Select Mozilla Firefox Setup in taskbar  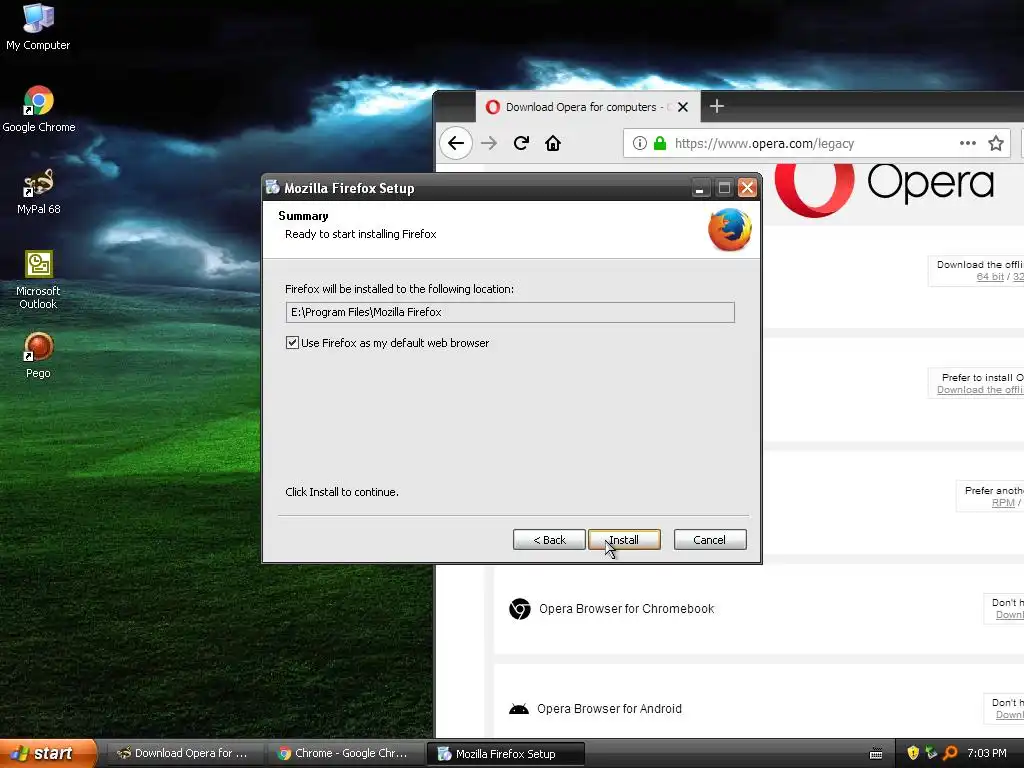tap(505, 754)
